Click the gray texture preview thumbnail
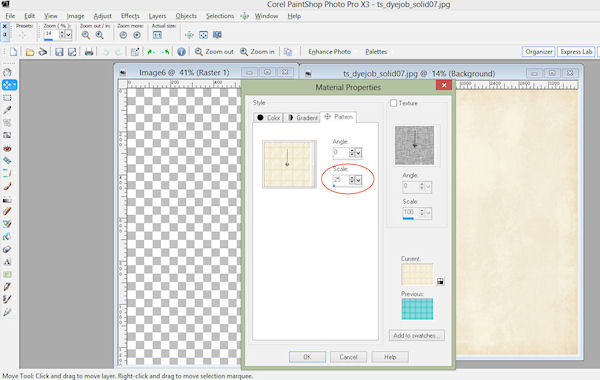The height and width of the screenshot is (380, 600). 414,145
